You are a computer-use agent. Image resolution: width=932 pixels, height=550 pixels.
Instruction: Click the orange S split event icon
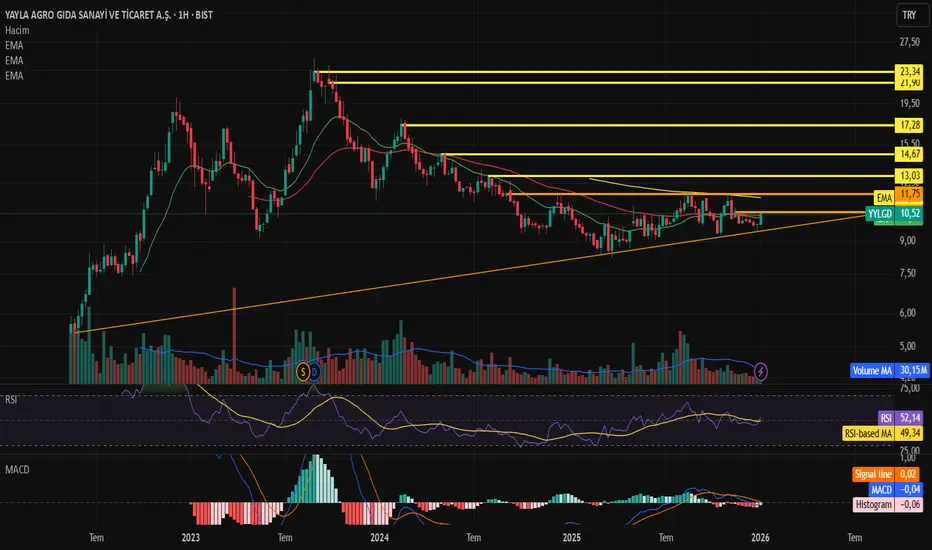[303, 372]
